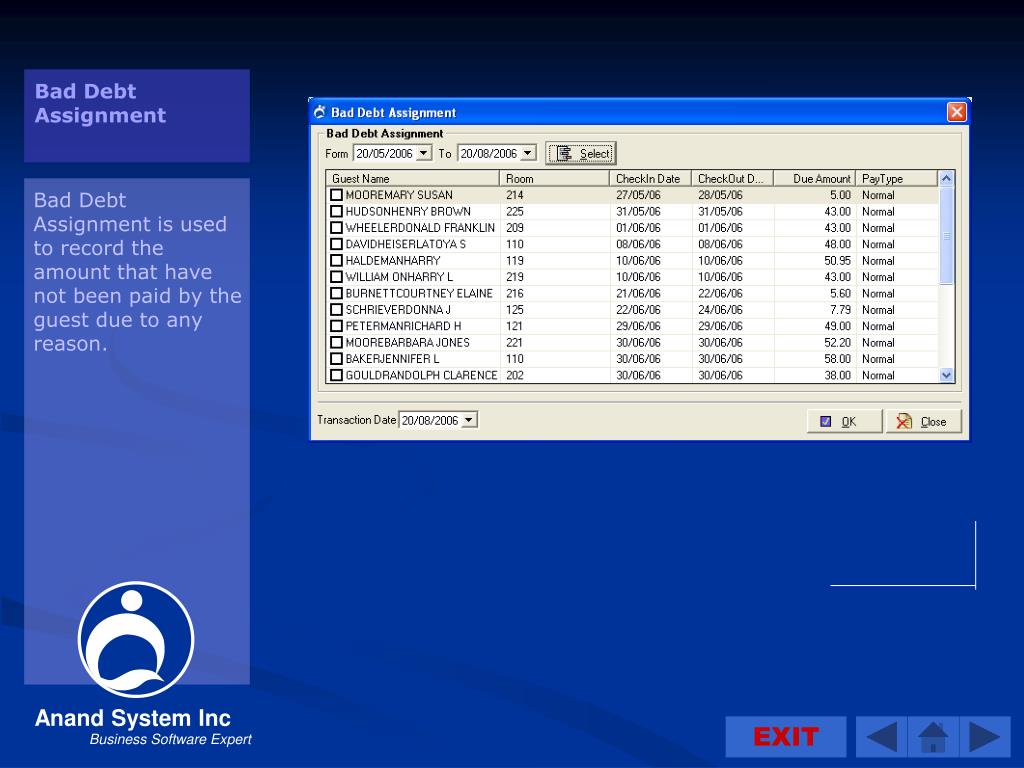Sort by Room column header
The height and width of the screenshot is (768, 1024).
click(x=554, y=178)
